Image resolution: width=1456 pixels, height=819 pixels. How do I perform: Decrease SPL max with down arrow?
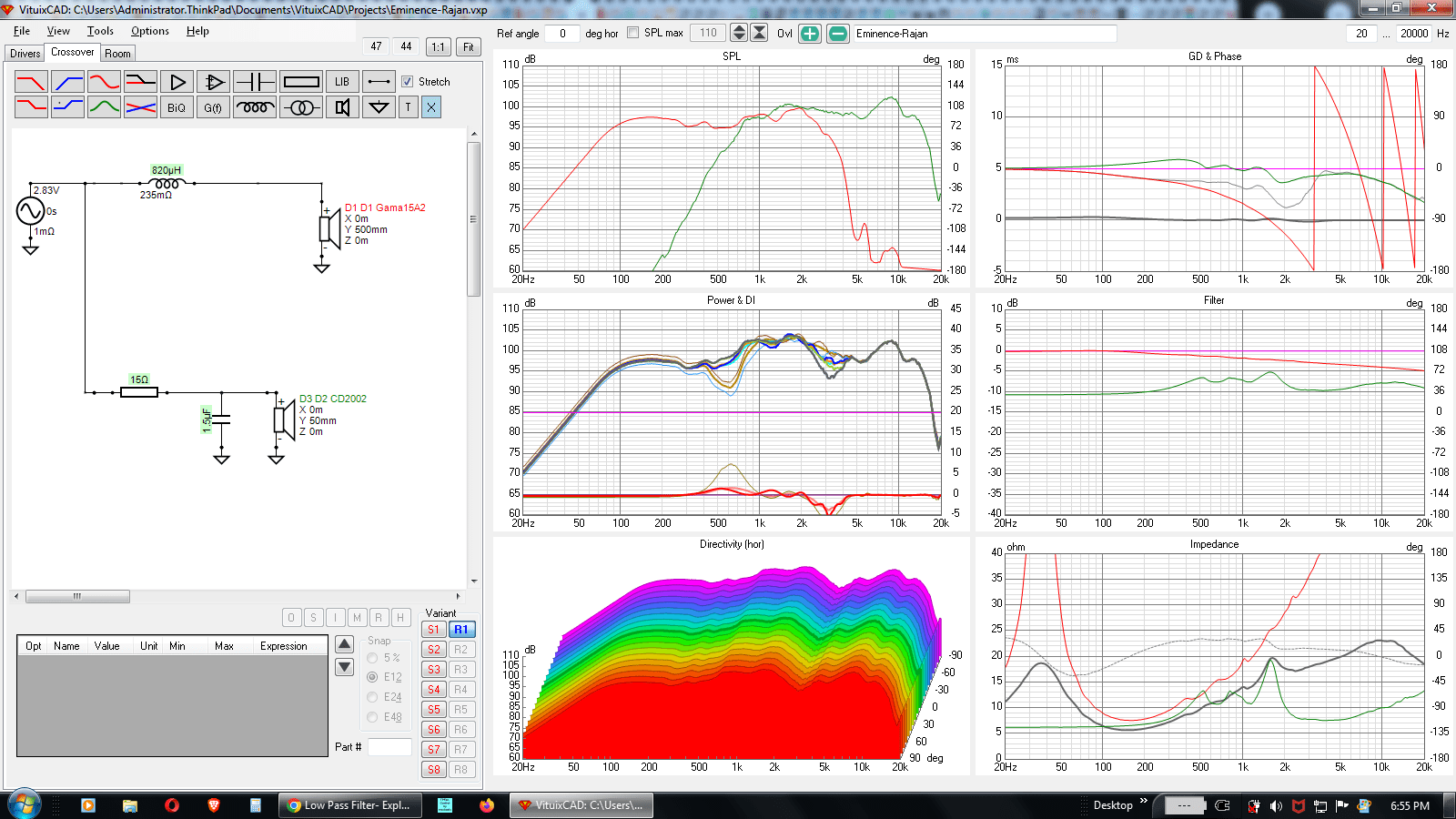(x=739, y=37)
